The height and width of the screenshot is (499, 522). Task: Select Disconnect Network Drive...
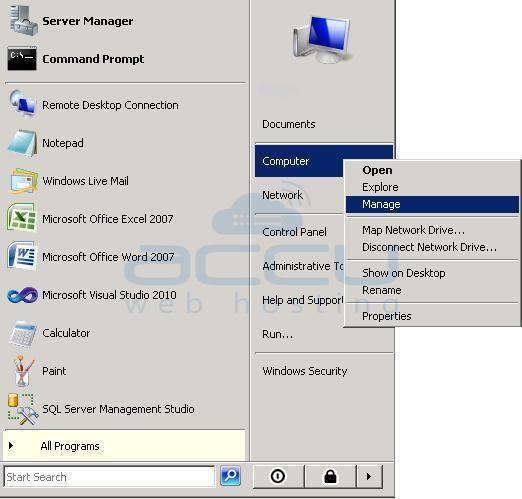point(432,247)
